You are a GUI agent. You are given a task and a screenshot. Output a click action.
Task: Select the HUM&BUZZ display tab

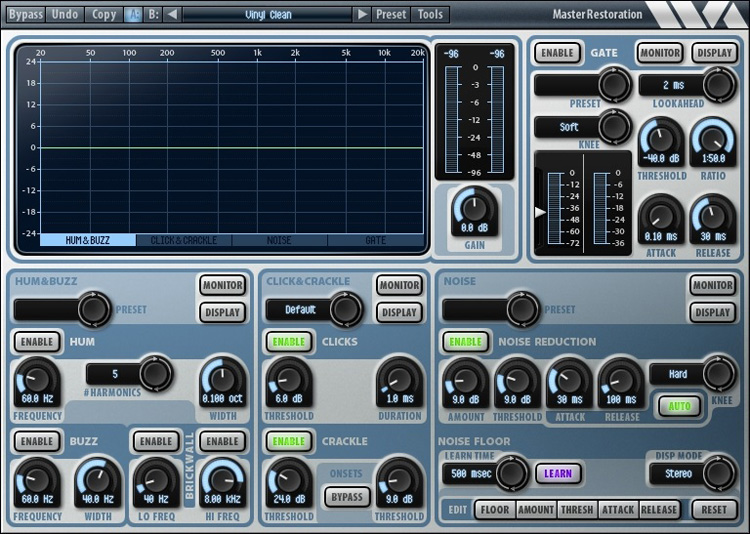88,240
